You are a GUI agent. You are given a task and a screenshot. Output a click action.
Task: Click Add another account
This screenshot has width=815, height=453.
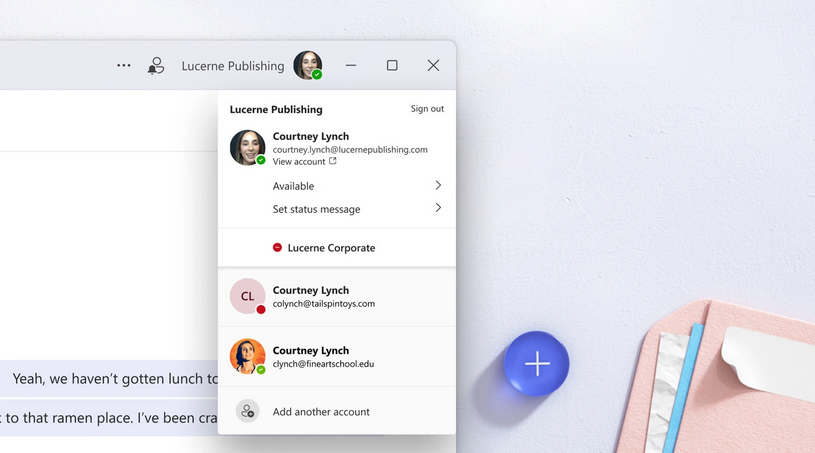click(x=321, y=411)
